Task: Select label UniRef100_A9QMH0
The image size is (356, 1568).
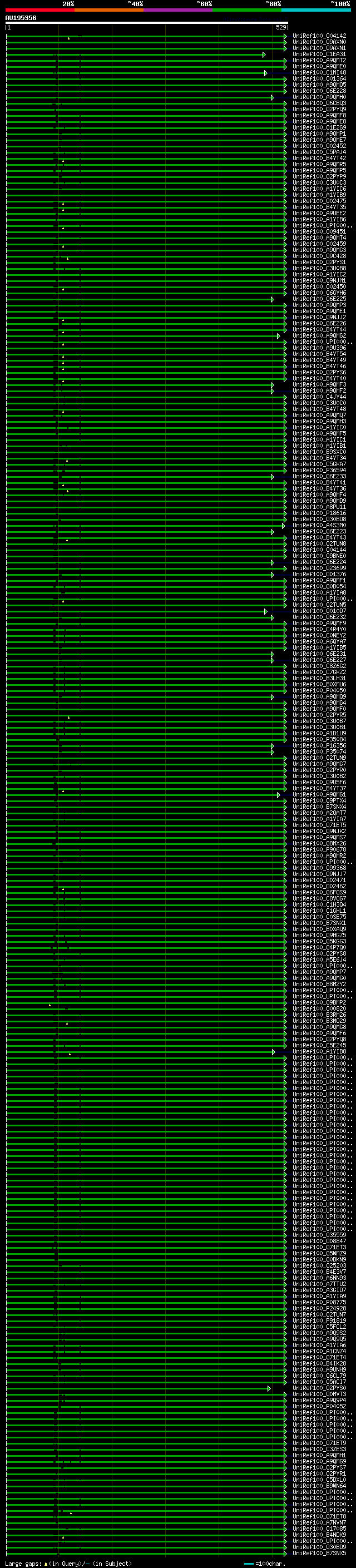Action: (x=319, y=97)
